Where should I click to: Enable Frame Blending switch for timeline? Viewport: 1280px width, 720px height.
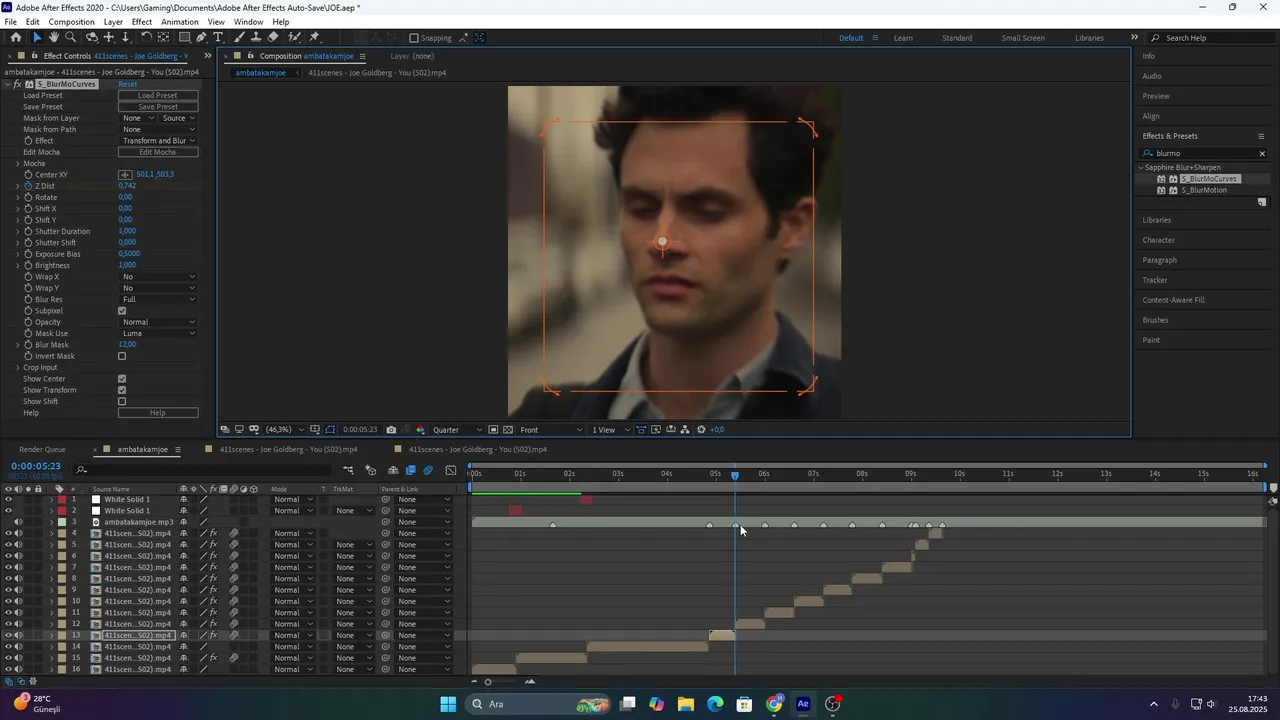[x=410, y=470]
